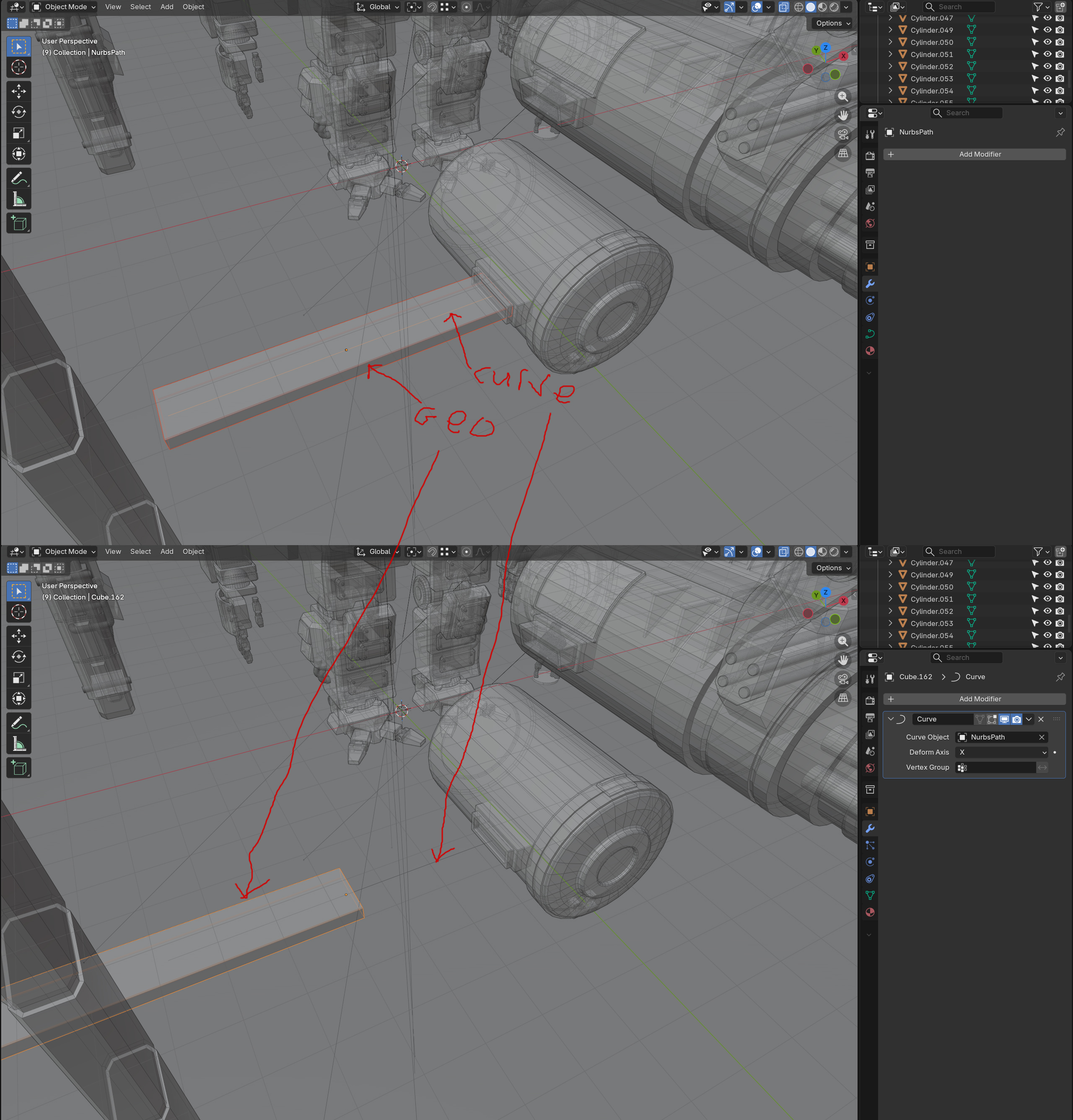Open the Particles properties tab

click(870, 845)
